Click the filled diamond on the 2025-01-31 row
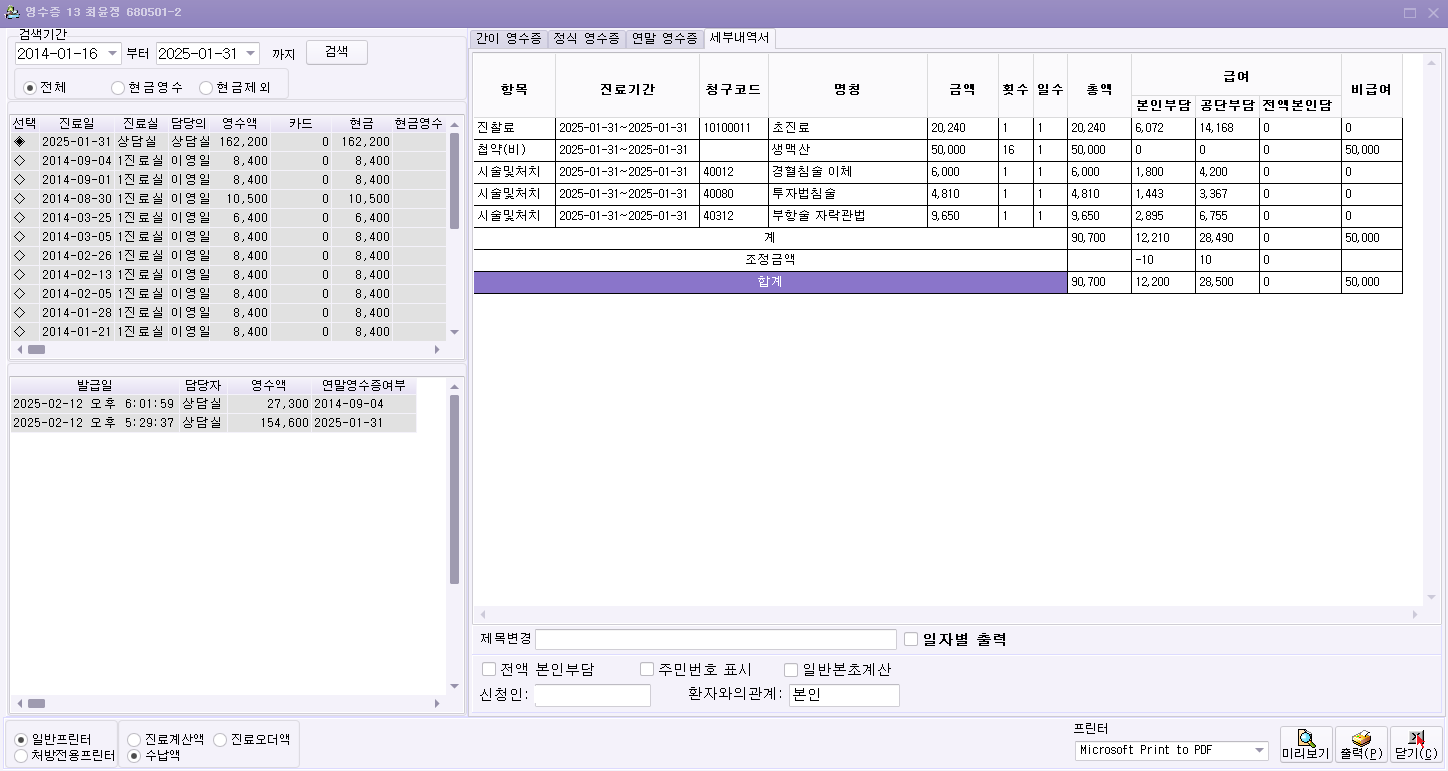This screenshot has width=1448, height=771. click(19, 142)
